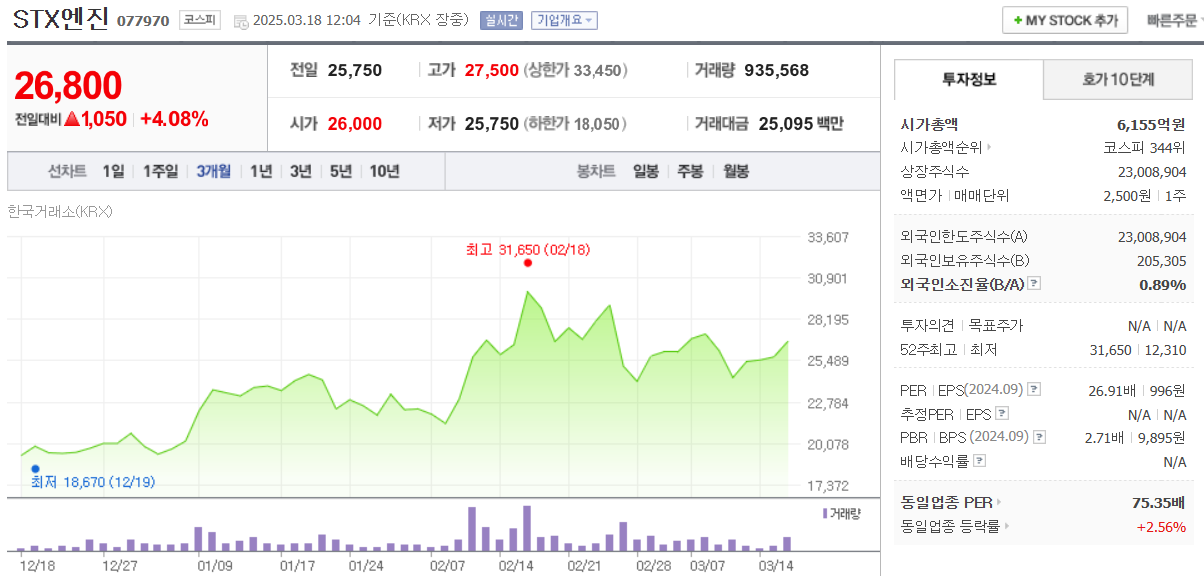Viewport: 1204px width, 576px height.
Task: Expand the 동일업종 PER arrow
Action: [x=998, y=502]
